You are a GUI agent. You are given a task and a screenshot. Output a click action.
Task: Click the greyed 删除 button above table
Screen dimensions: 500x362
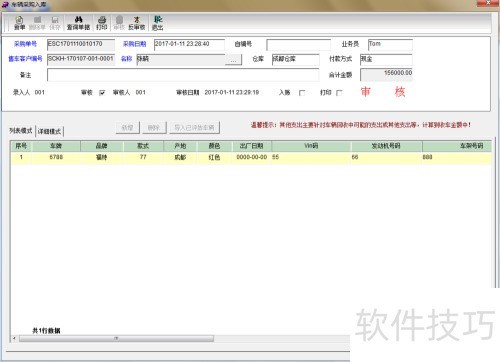154,127
